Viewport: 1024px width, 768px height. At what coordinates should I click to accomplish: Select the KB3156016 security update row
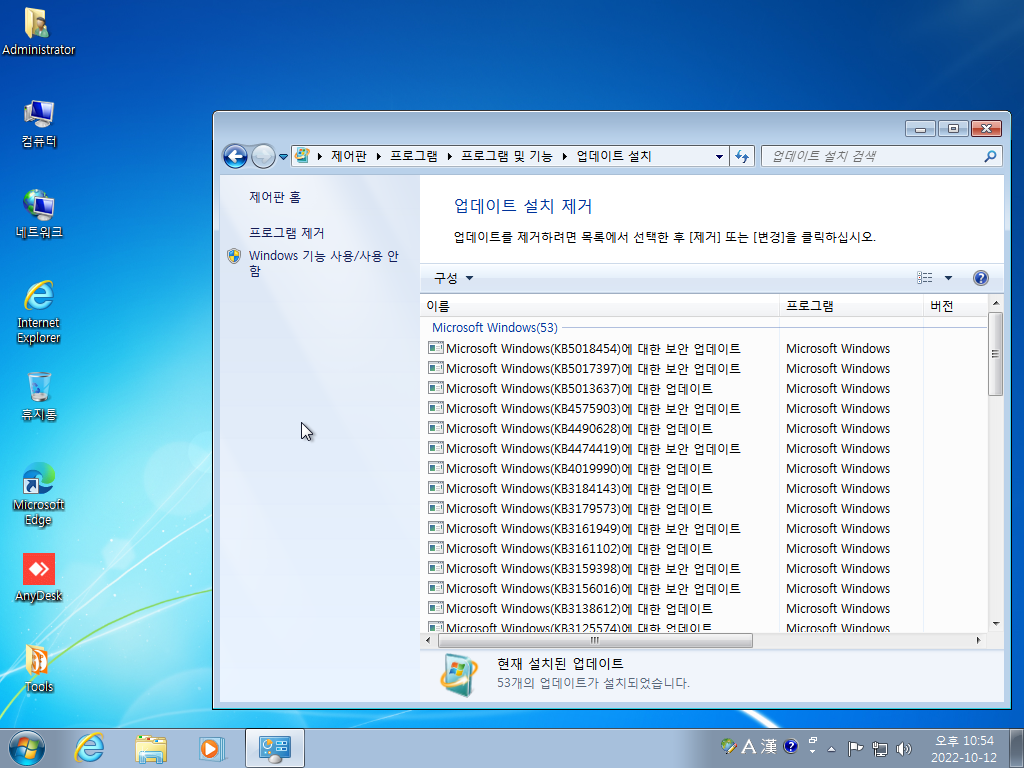705,588
